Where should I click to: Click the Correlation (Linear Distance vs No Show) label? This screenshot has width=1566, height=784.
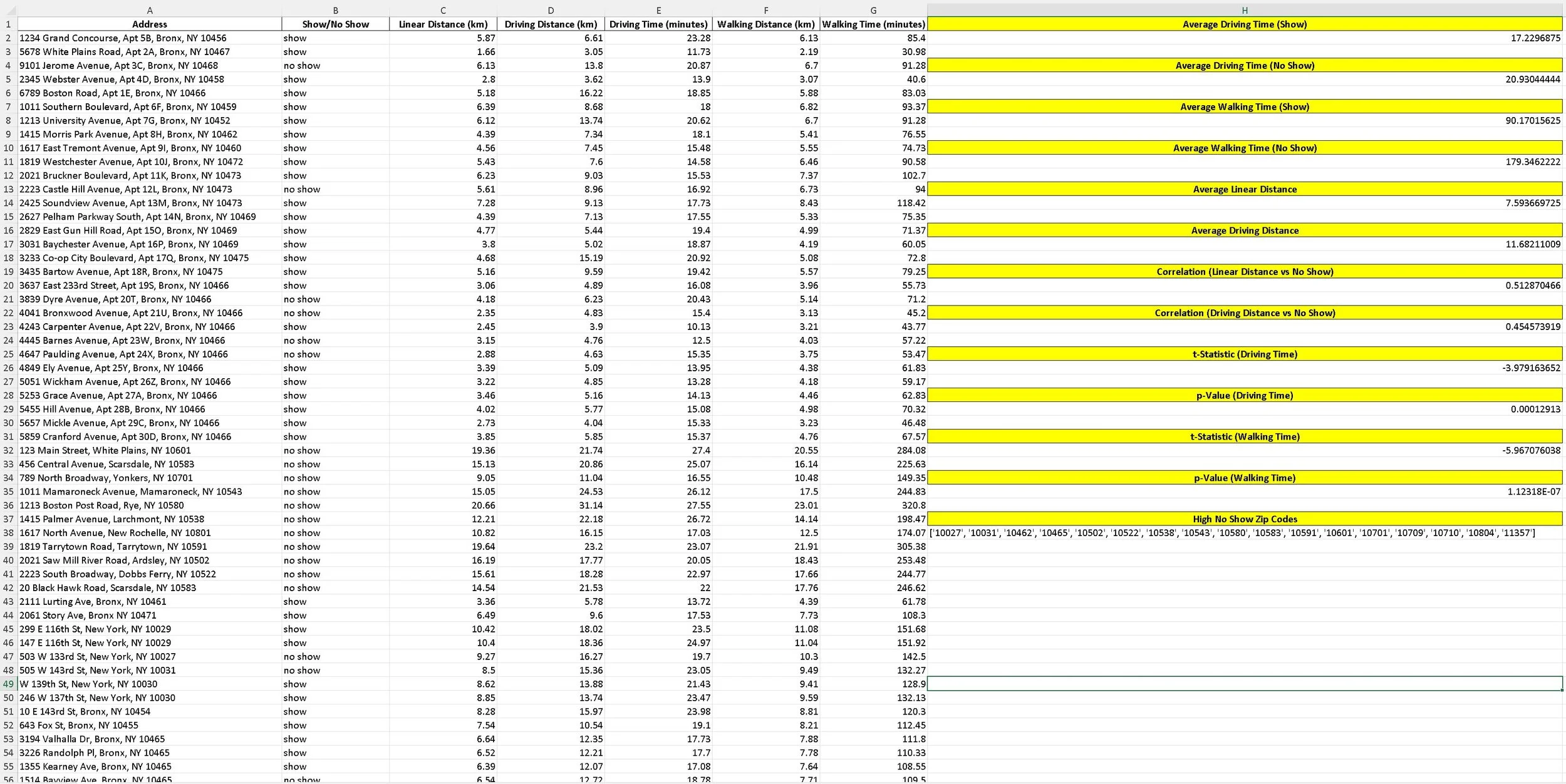(1244, 272)
